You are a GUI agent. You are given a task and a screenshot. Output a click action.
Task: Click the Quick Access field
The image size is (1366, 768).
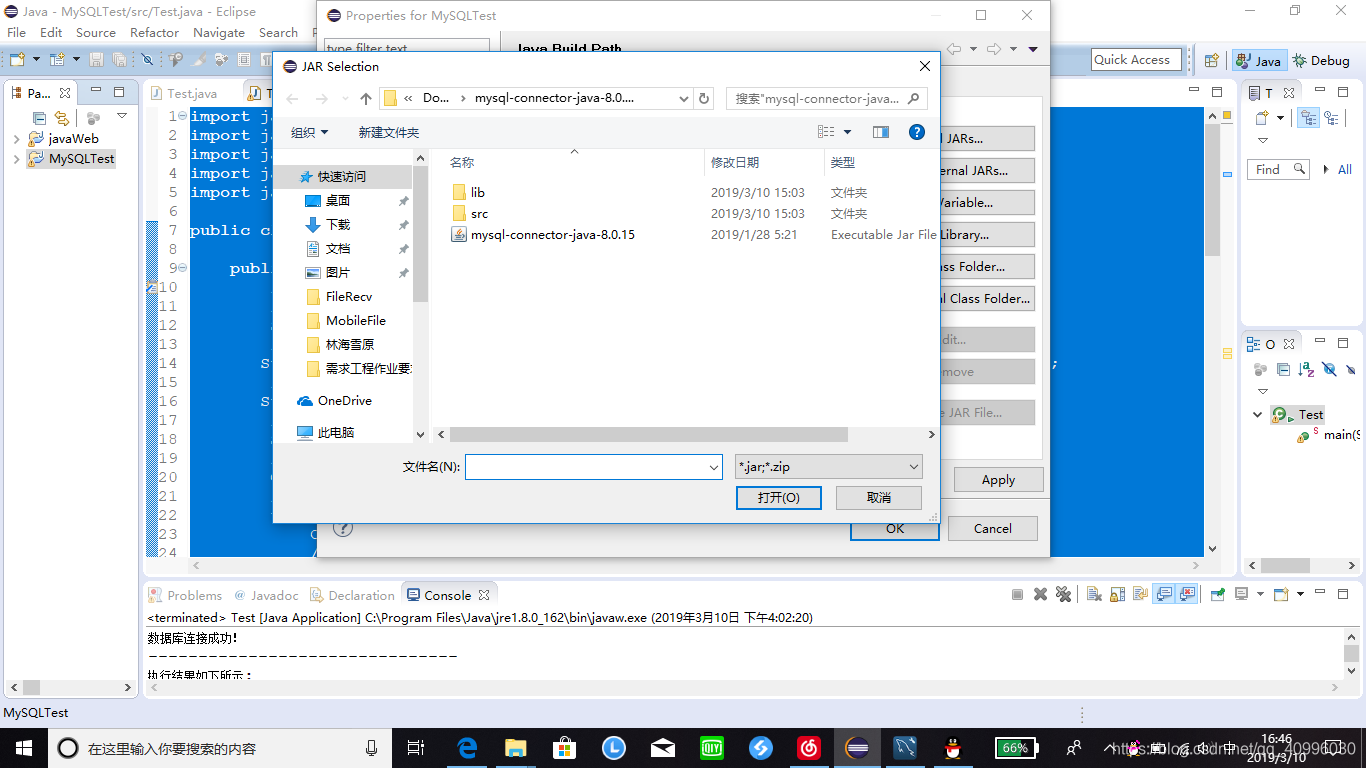click(1136, 60)
